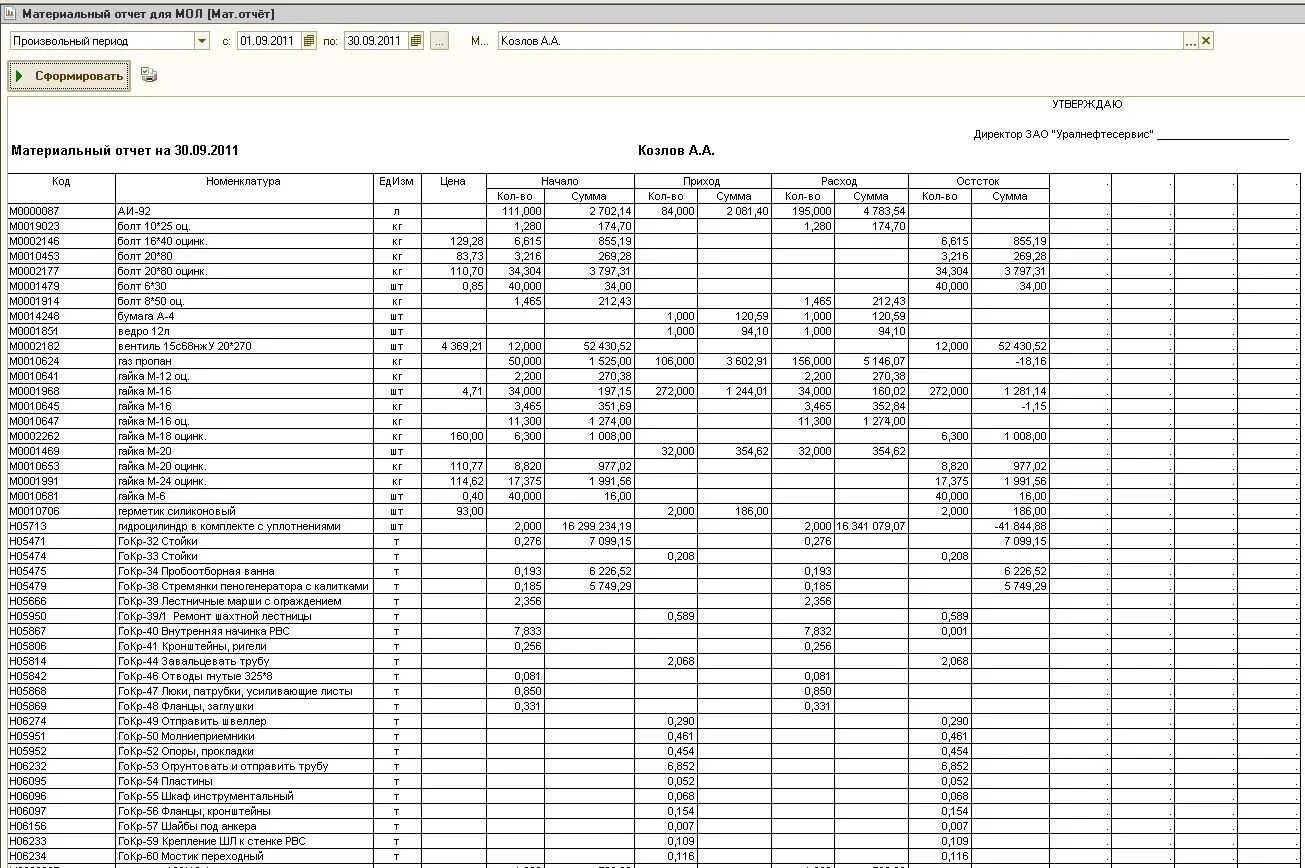Viewport: 1305px width, 868px height.
Task: Click the end date field 30.09.2011
Action: point(376,41)
